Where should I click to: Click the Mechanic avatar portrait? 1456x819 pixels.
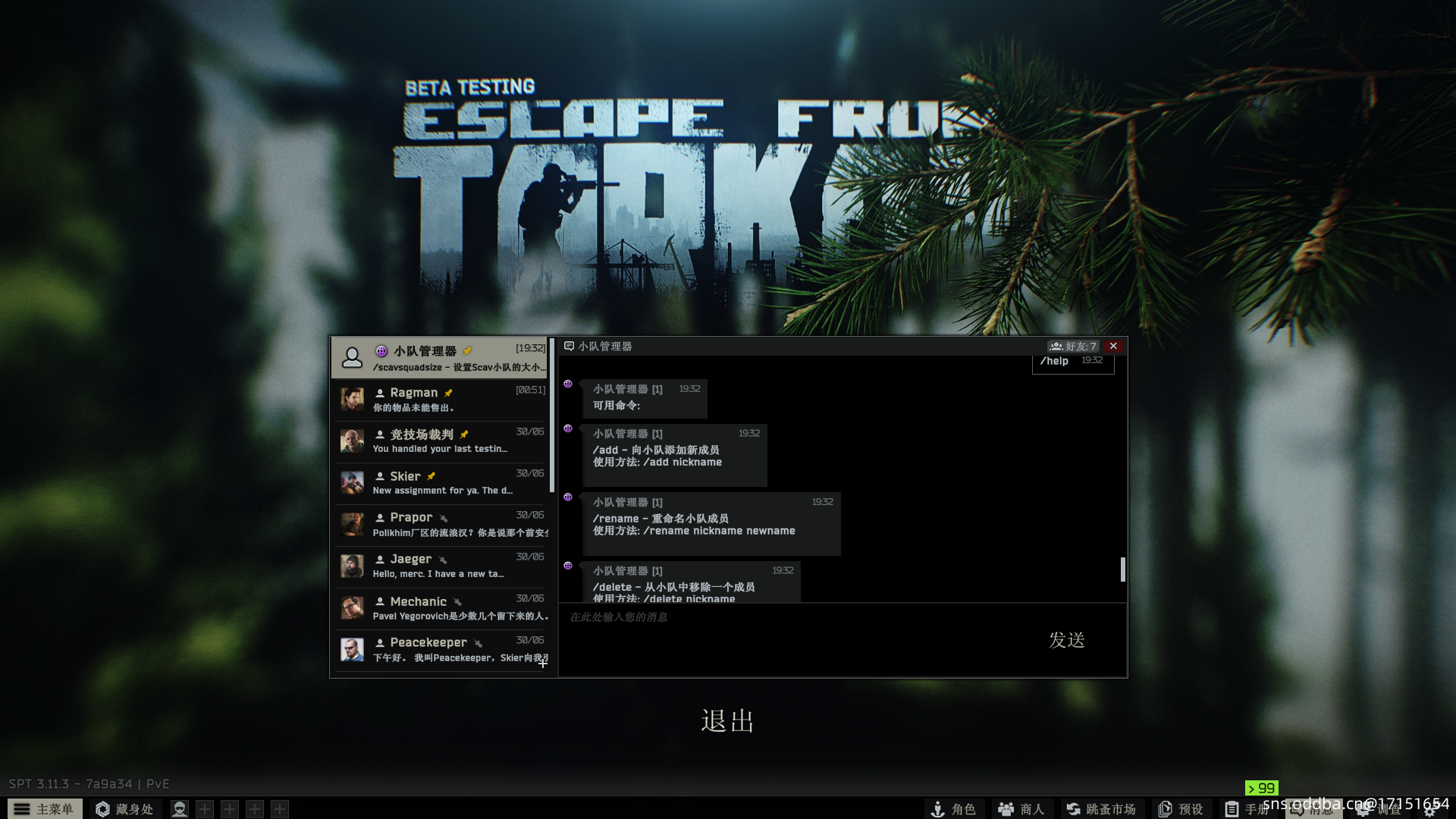coord(352,607)
